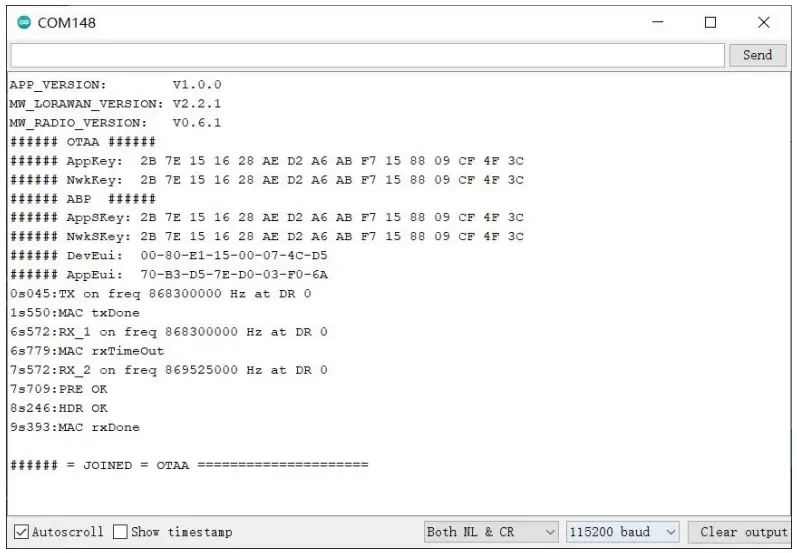Click the MW_LORAWAN_VERSION: V2.2.1 line
Image resolution: width=797 pixels, height=553 pixels.
(115, 104)
